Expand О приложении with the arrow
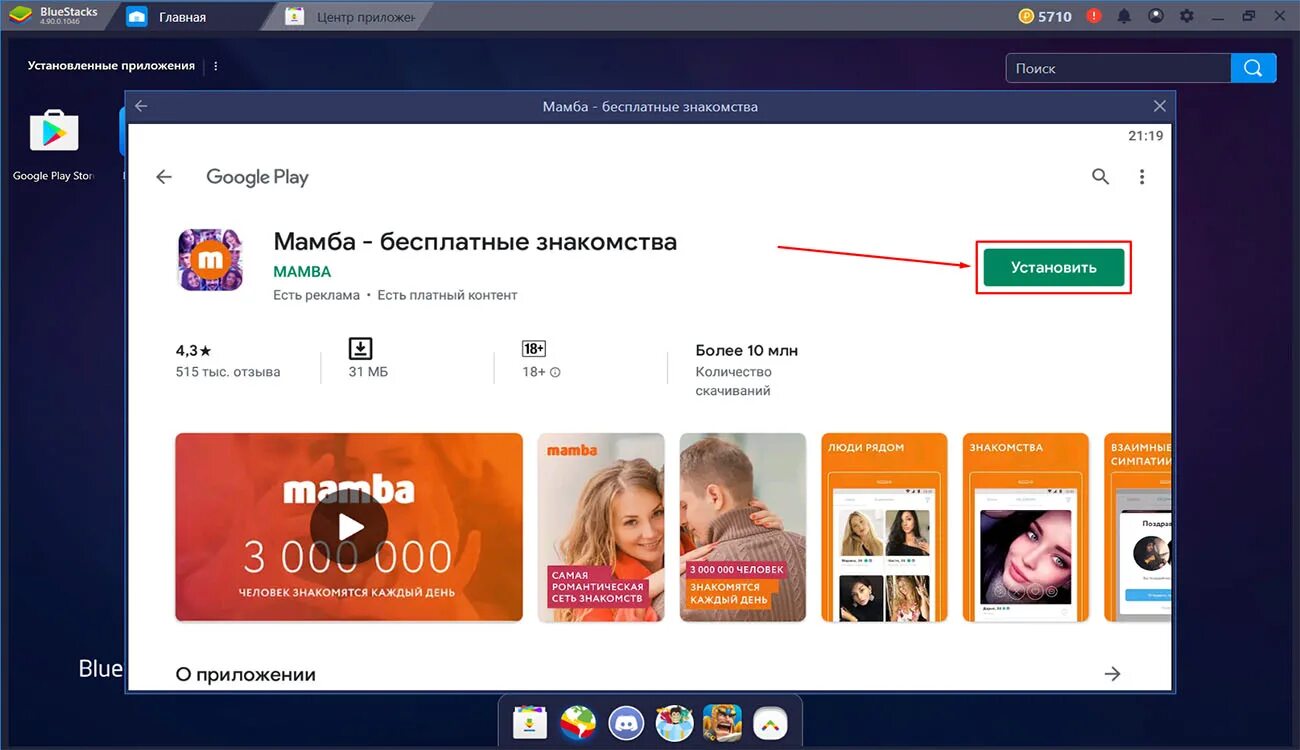The width and height of the screenshot is (1300, 750). tap(1112, 674)
